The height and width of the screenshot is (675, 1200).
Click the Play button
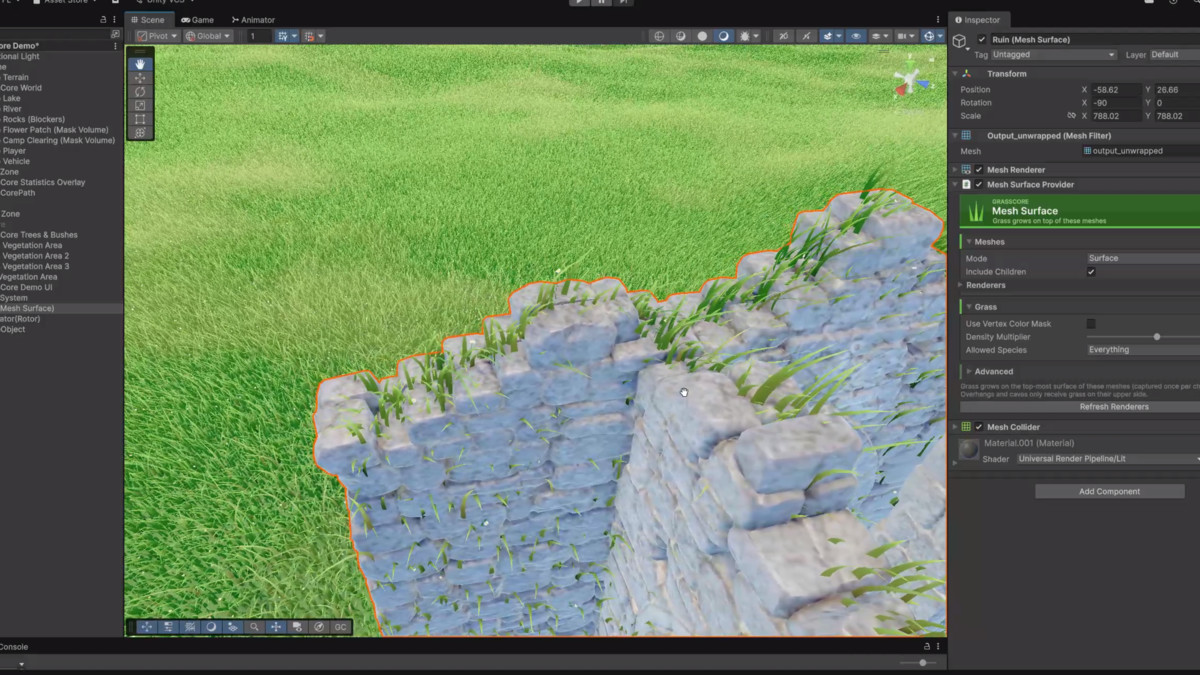[x=579, y=2]
